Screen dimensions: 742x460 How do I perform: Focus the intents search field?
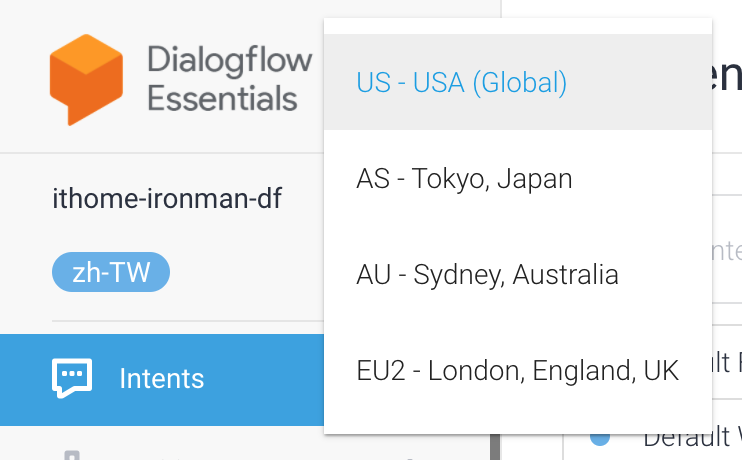point(726,249)
